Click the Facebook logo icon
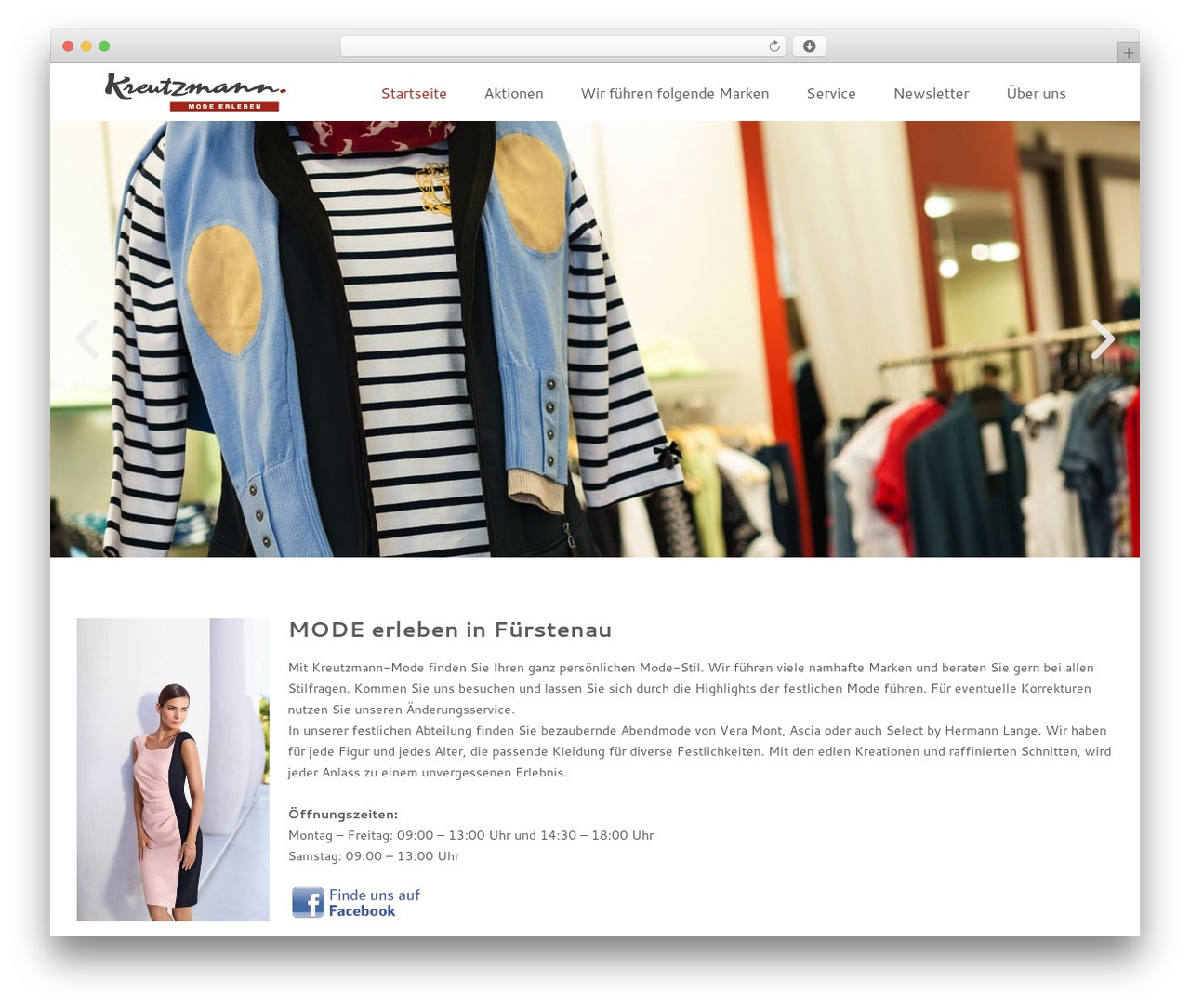 [308, 902]
